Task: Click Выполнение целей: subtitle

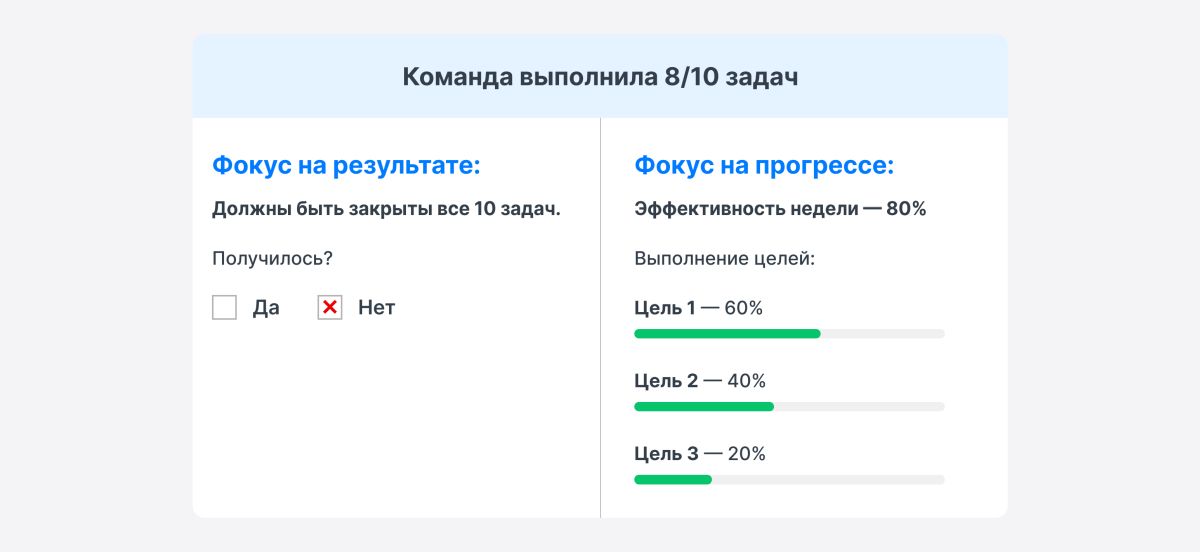Action: (725, 259)
